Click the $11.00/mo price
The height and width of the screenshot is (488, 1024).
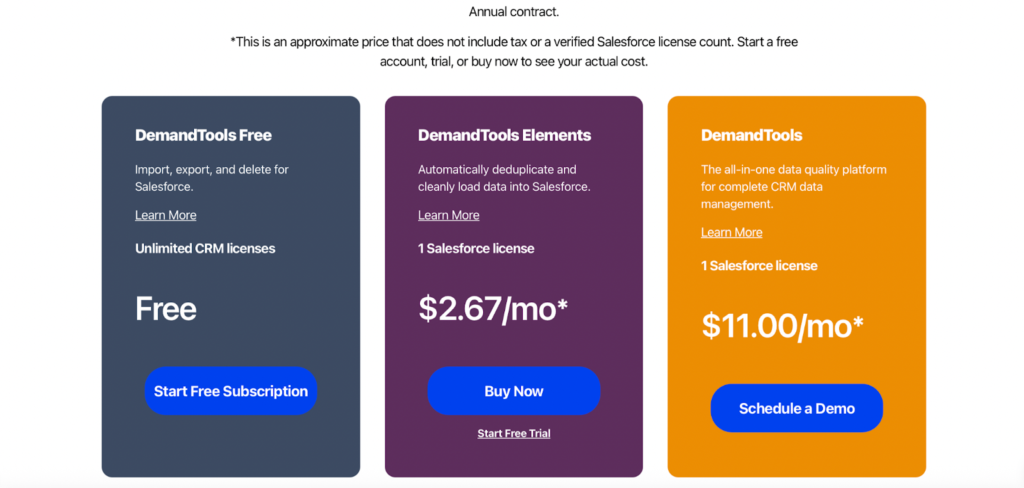pyautogui.click(x=783, y=325)
